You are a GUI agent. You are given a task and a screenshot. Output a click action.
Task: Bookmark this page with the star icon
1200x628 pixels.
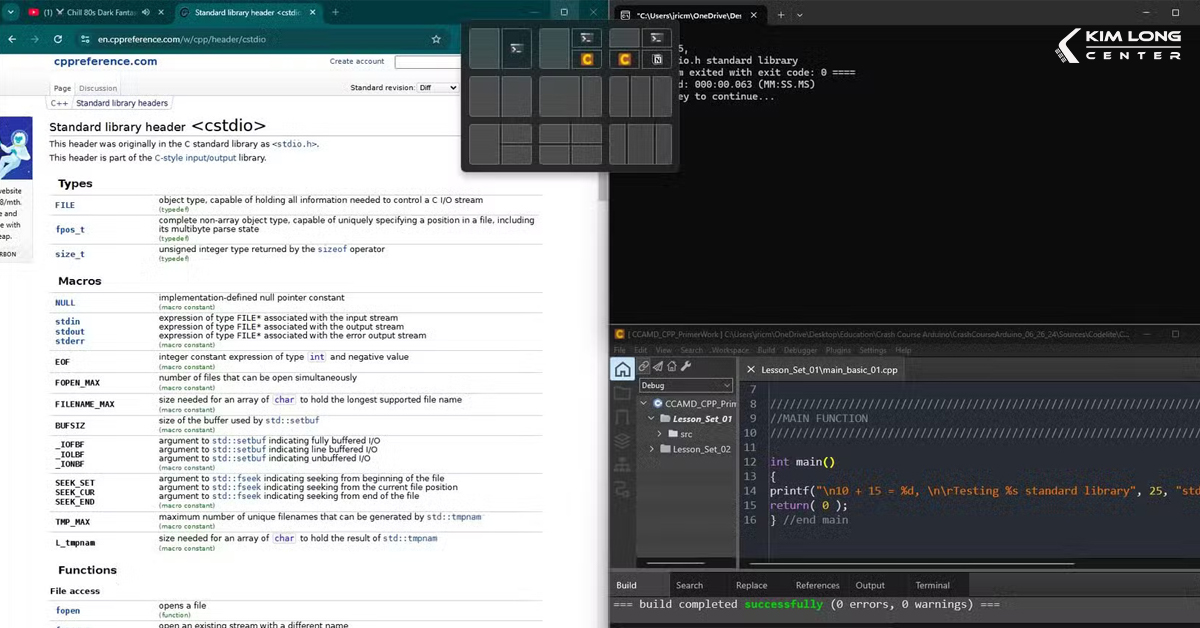436,39
